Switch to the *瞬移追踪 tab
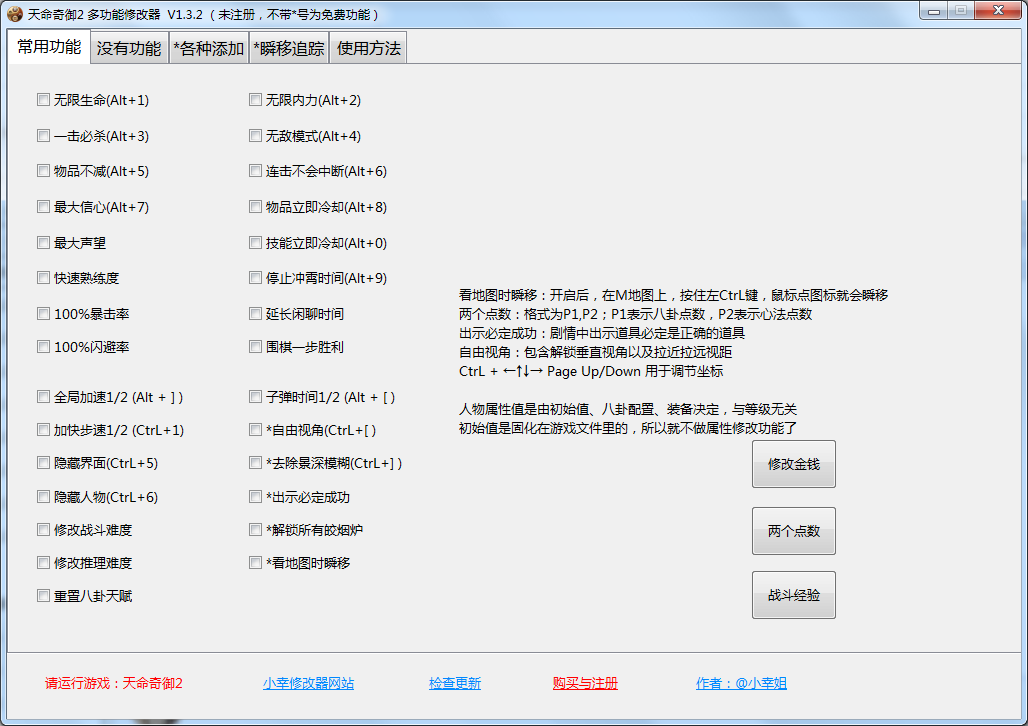Viewport: 1028px width, 726px height. [290, 46]
